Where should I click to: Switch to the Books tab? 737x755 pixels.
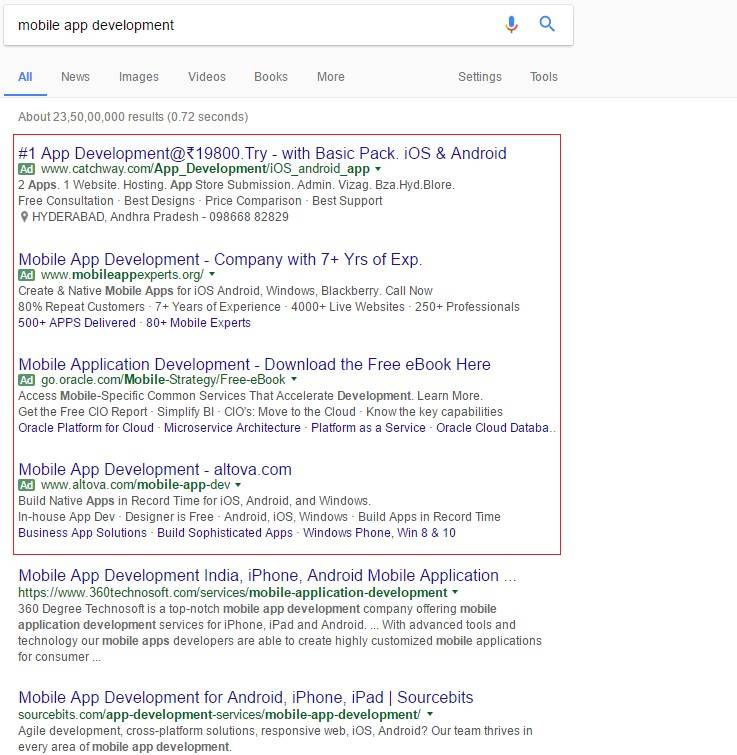click(x=271, y=77)
